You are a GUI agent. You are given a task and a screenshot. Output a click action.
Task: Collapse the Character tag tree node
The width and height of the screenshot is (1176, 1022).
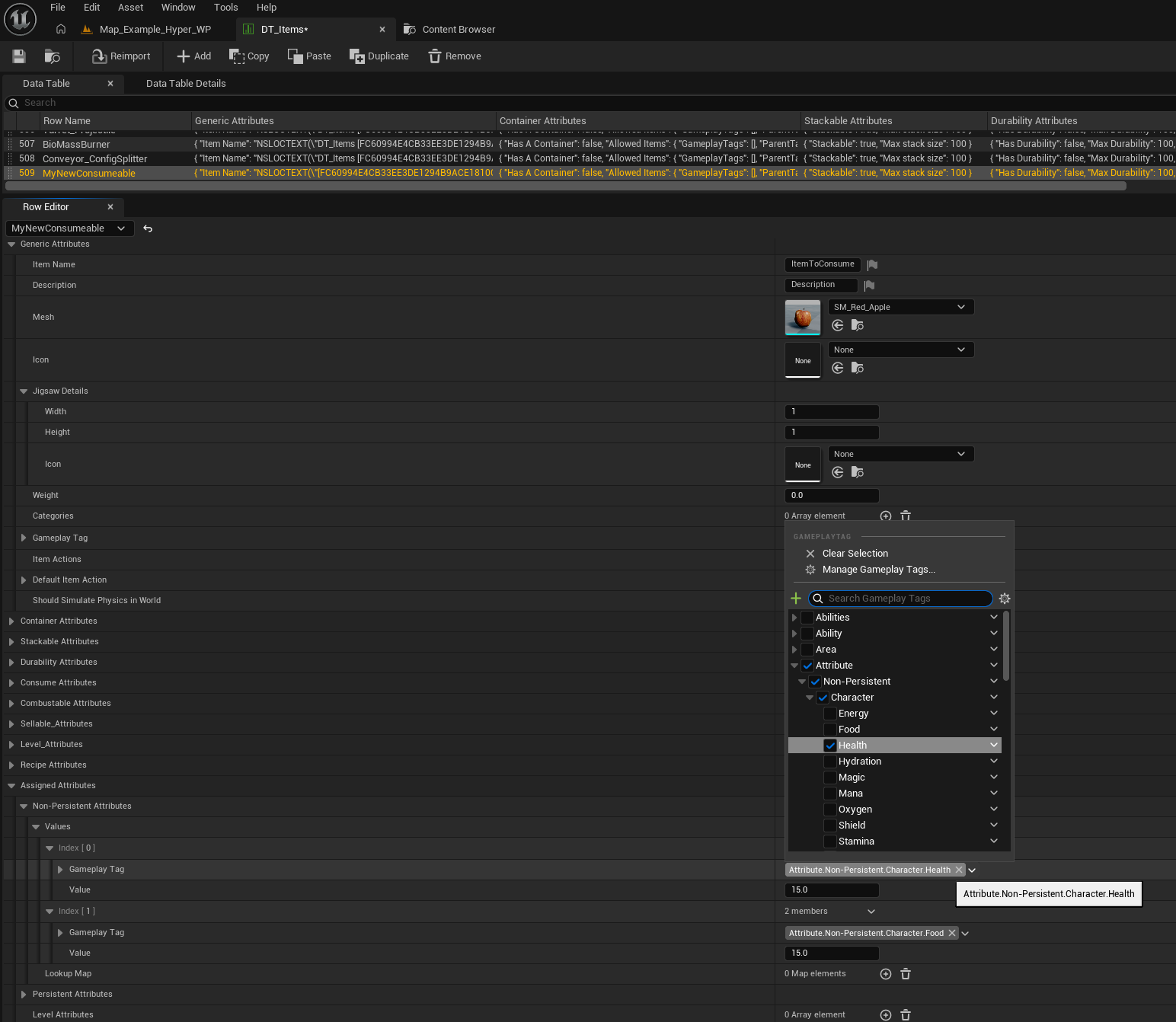point(810,698)
